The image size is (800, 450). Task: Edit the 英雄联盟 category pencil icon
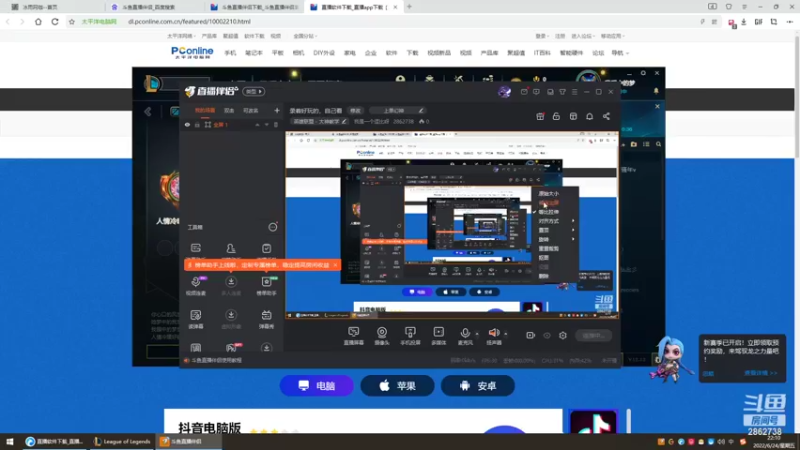(x=344, y=121)
